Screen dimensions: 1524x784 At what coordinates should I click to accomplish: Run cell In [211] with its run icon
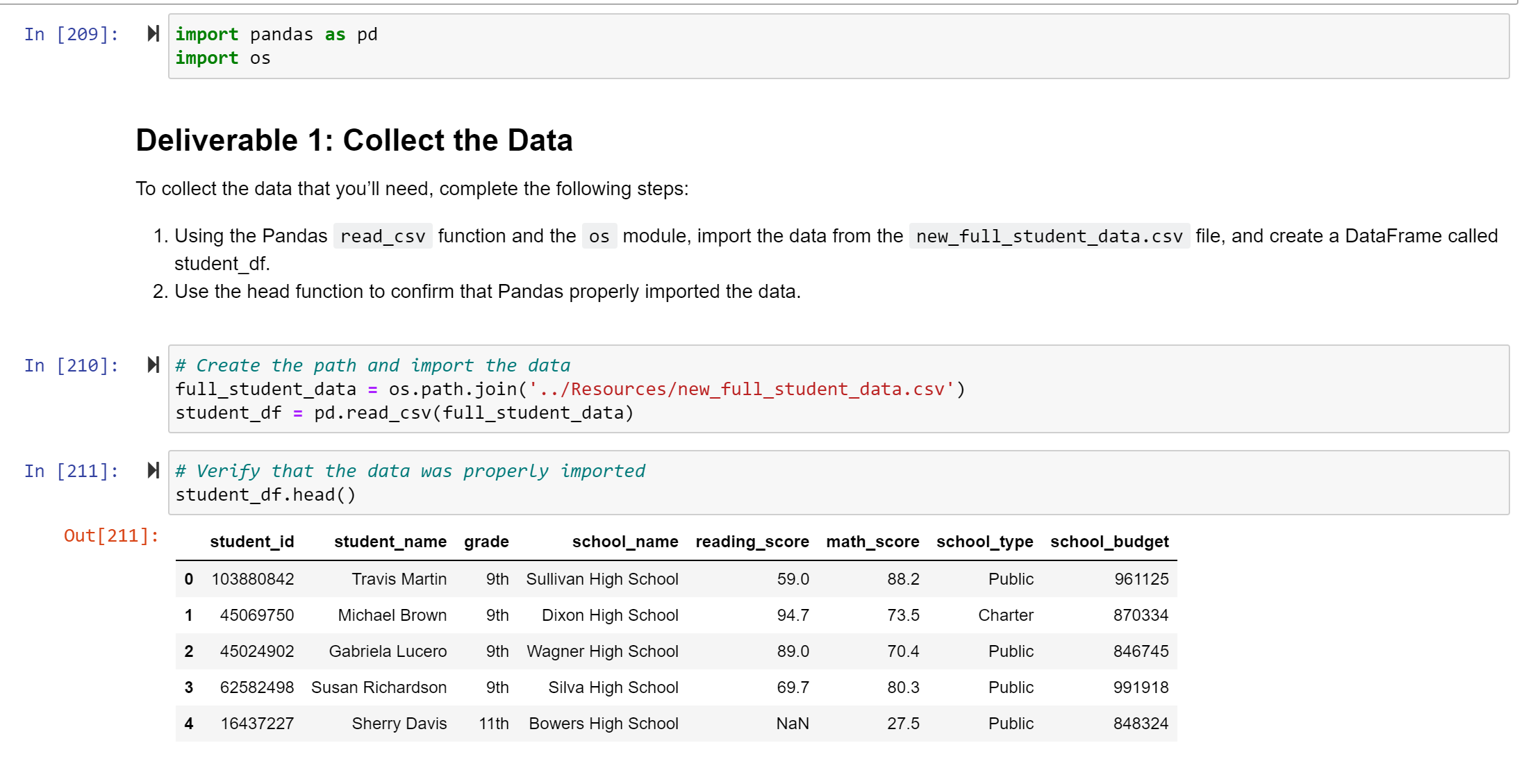pos(154,470)
